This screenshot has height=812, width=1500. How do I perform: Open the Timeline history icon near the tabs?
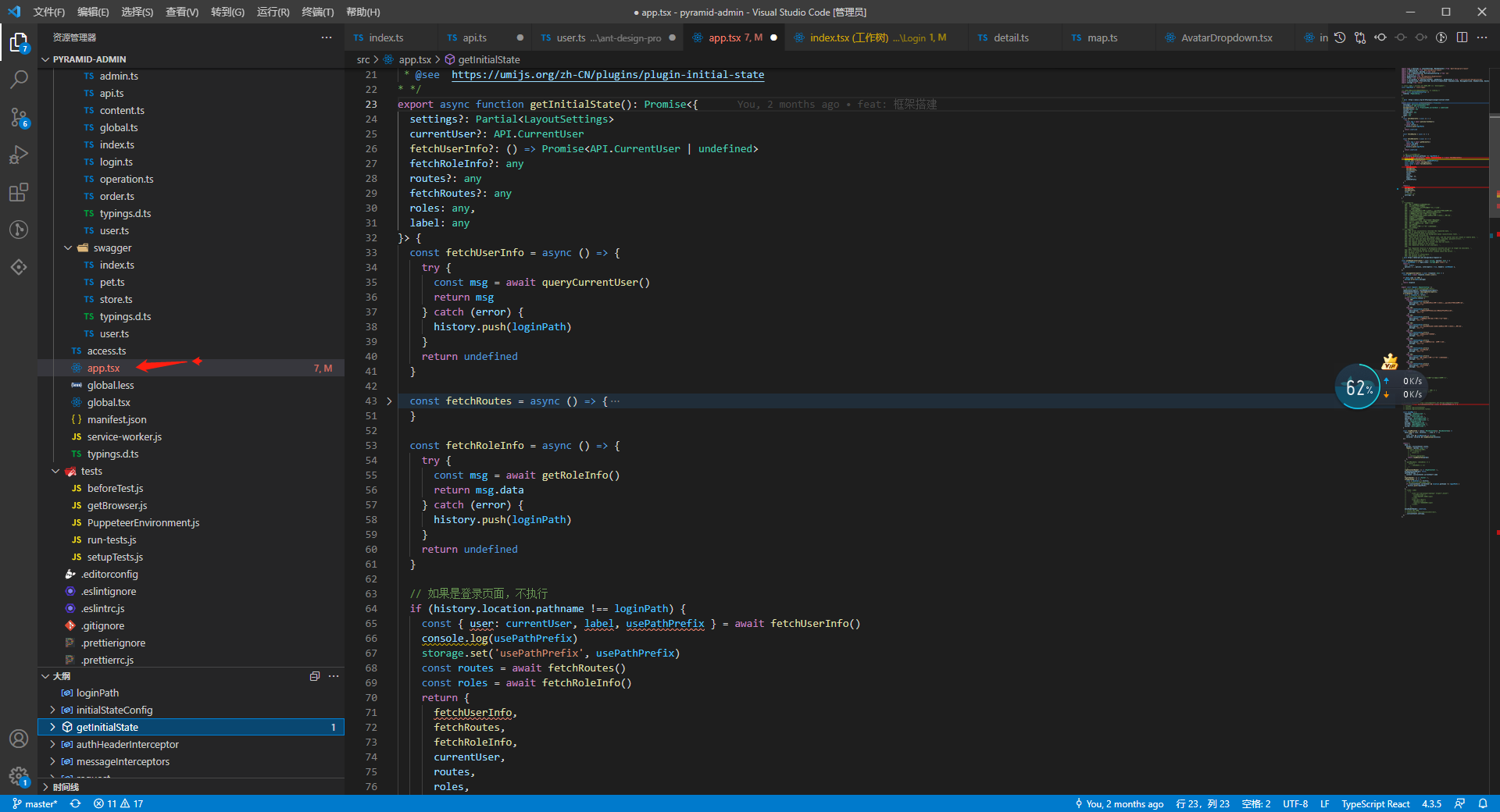coord(1341,37)
